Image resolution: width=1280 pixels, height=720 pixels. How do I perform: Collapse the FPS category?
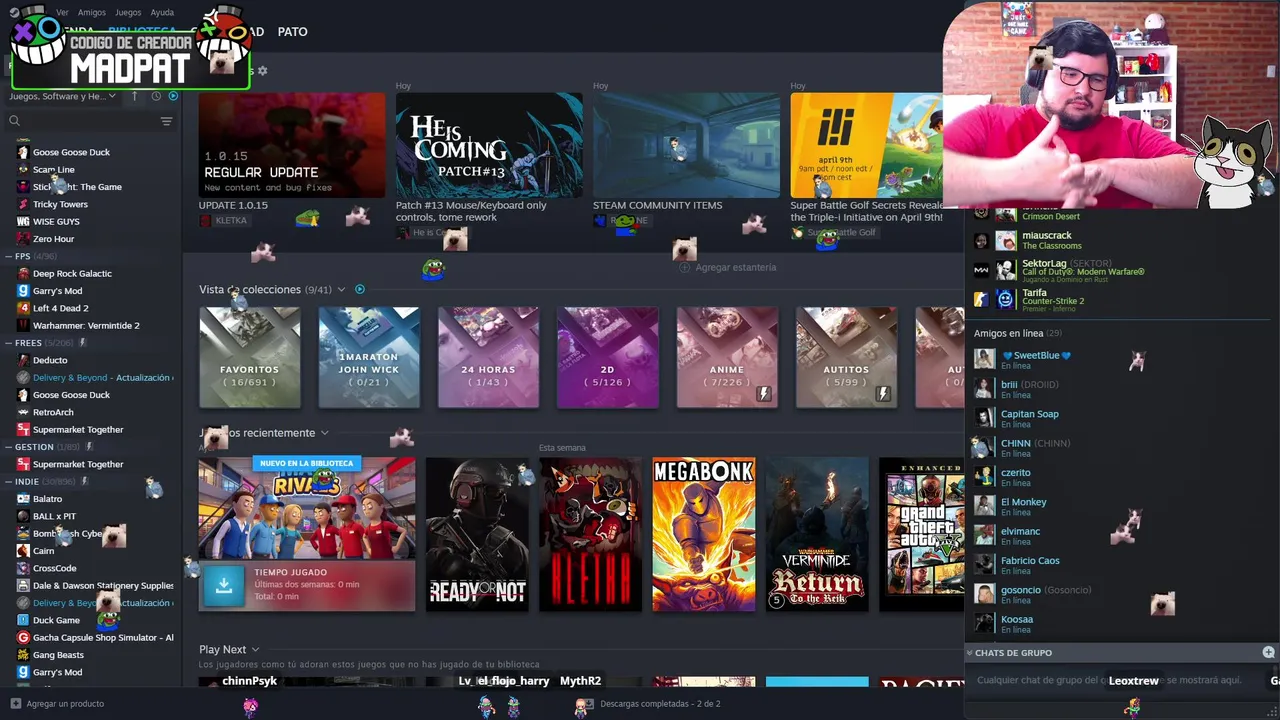[x=9, y=256]
